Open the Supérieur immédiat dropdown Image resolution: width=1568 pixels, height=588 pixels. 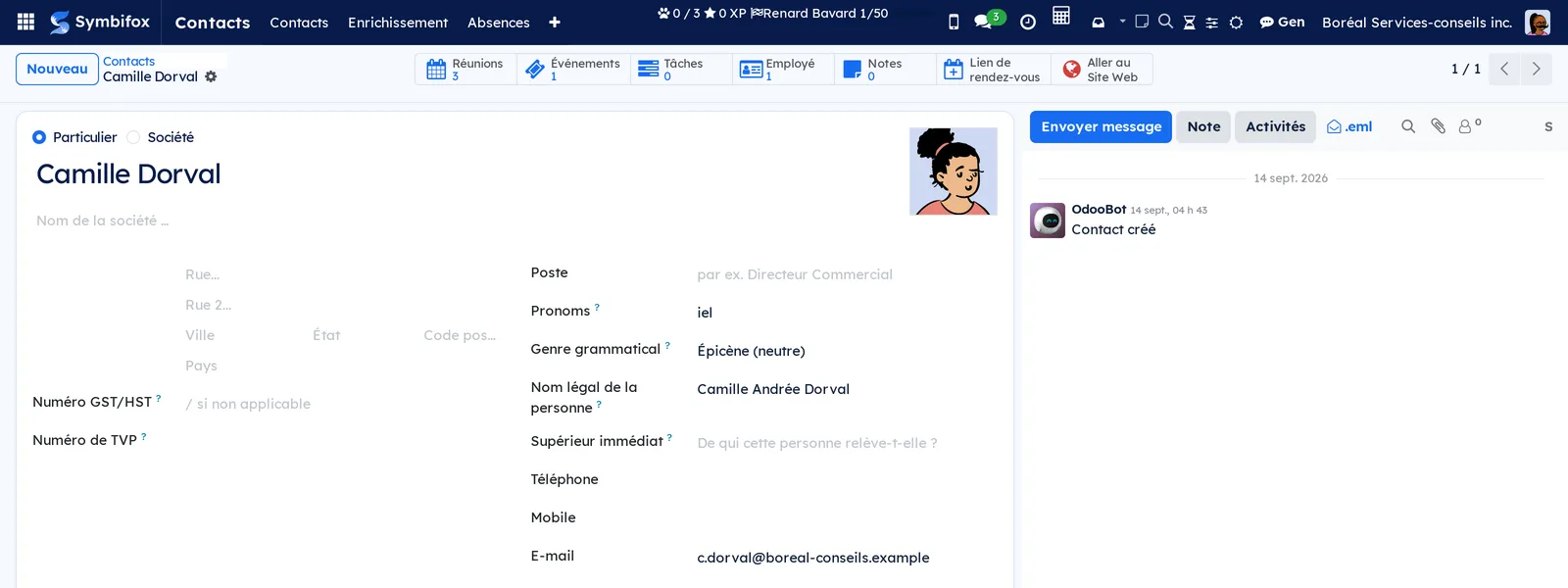(845, 443)
